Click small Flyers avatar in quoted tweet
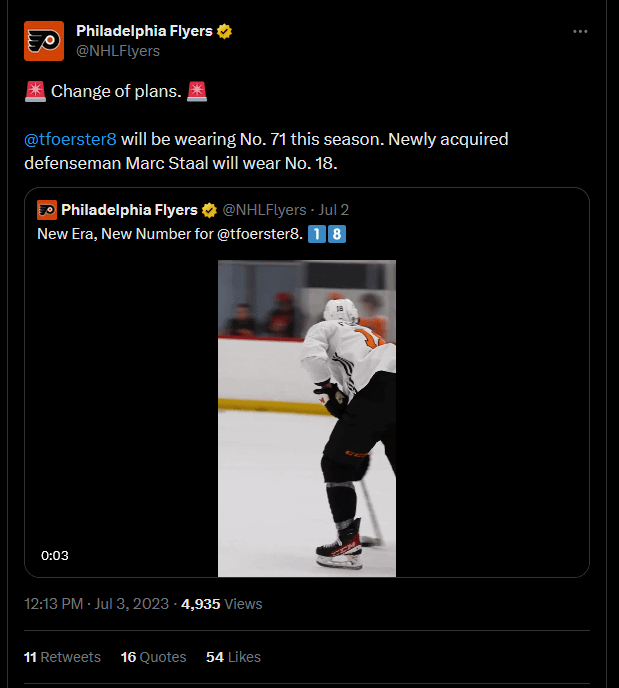Viewport: 619px width, 688px height. [x=46, y=210]
